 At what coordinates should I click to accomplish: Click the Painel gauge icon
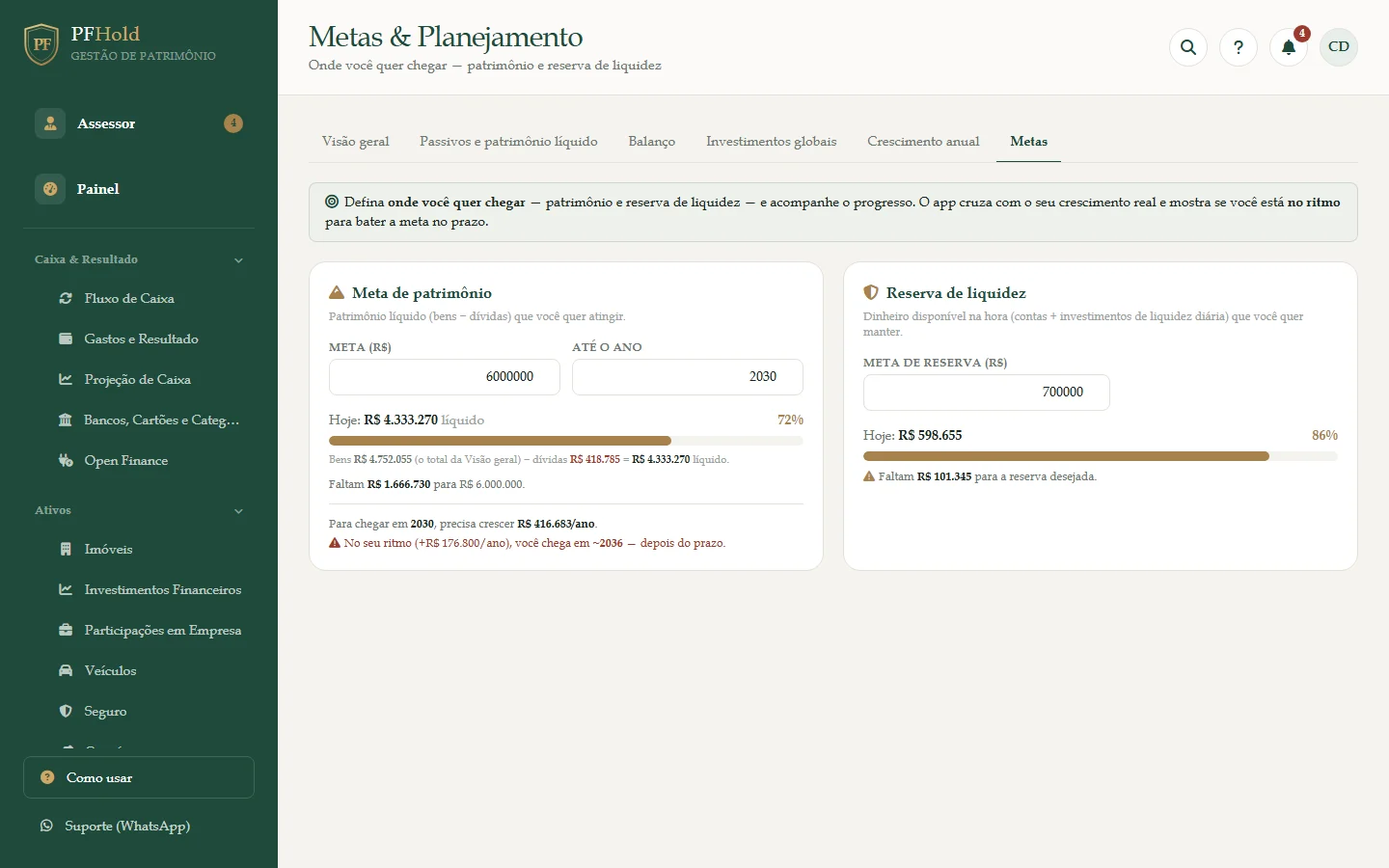50,189
